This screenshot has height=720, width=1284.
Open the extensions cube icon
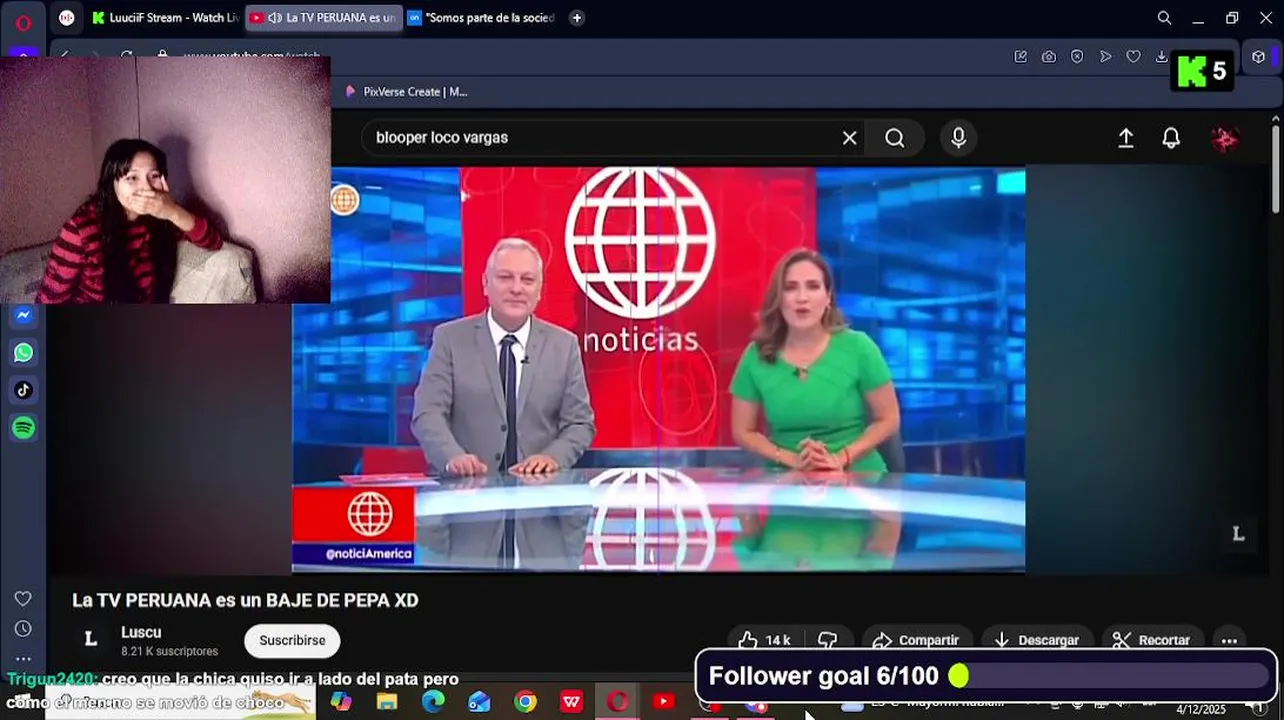(x=1259, y=57)
